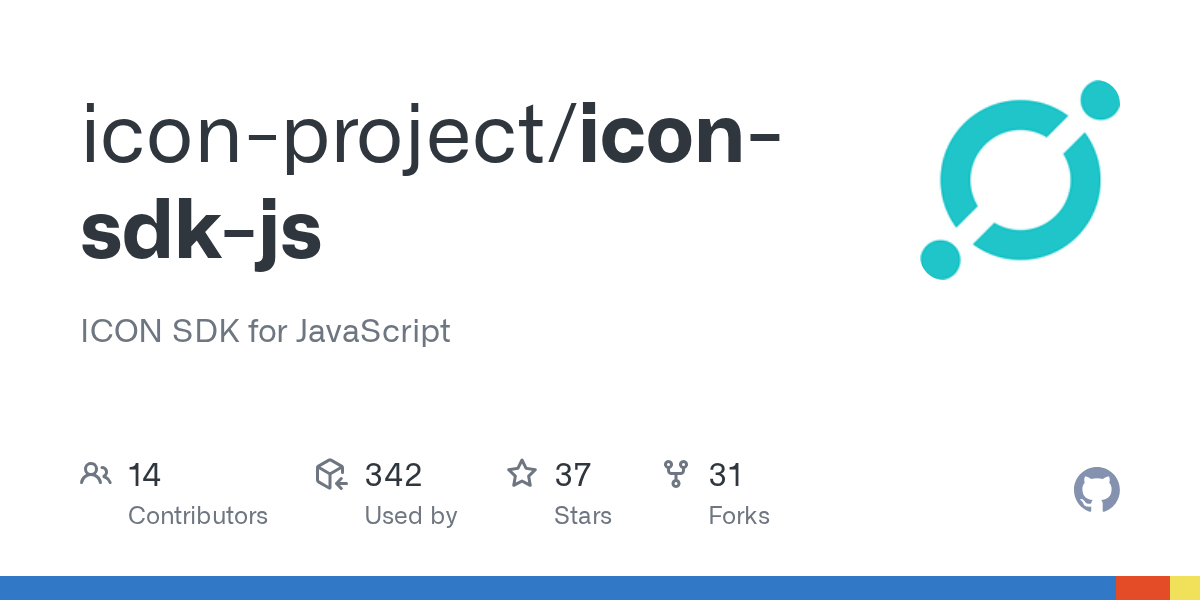Select the ICON SDK for JavaScript description
The height and width of the screenshot is (600, 1200).
pos(265,331)
